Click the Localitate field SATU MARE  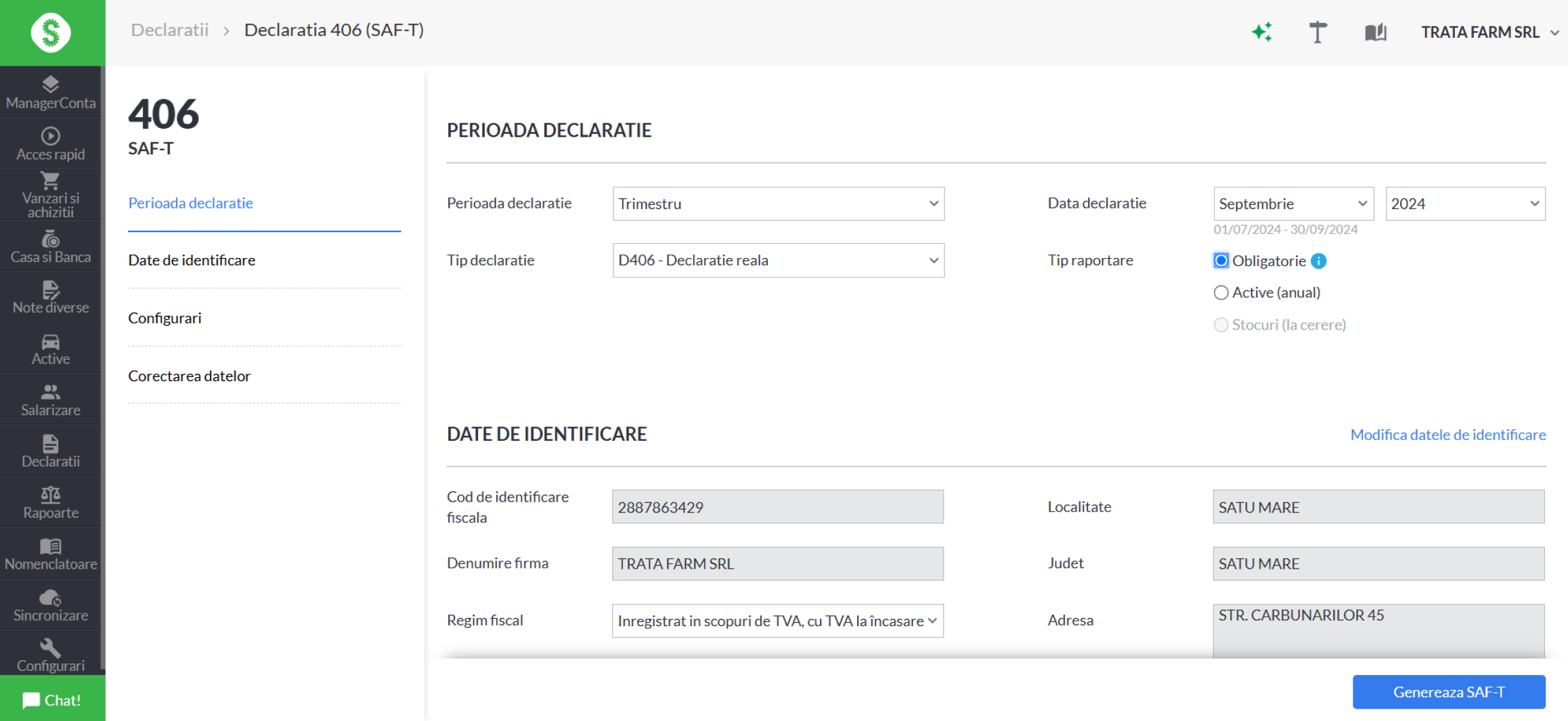(1378, 507)
